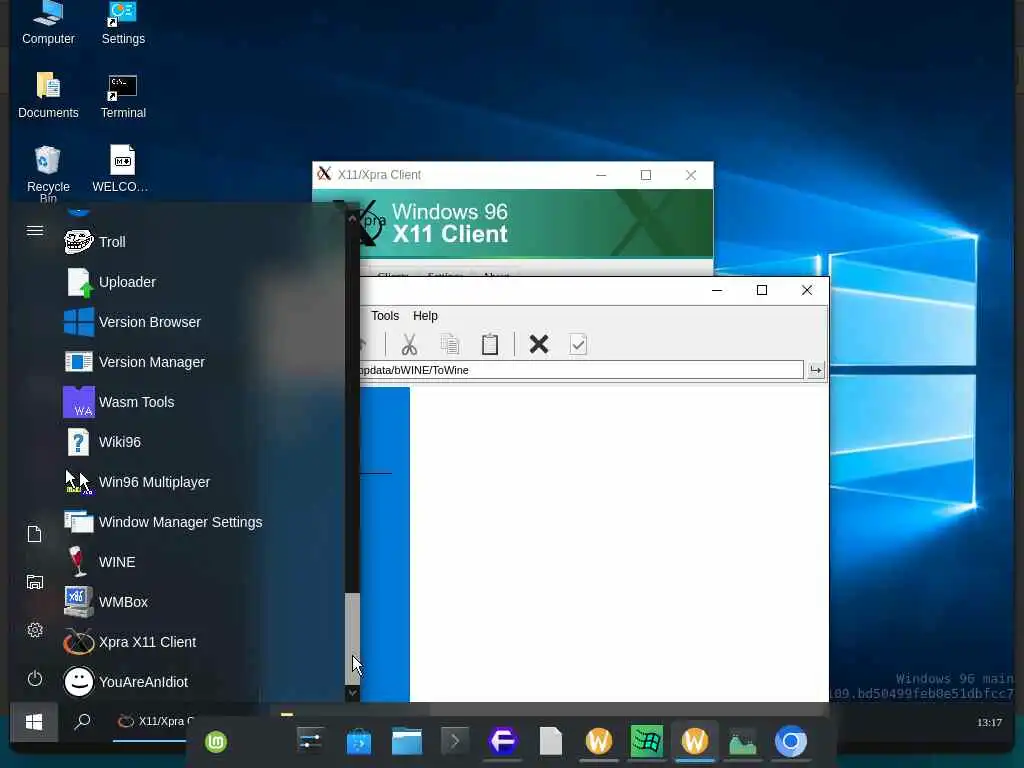
Task: Open Chromium browser in dock
Action: [791, 742]
